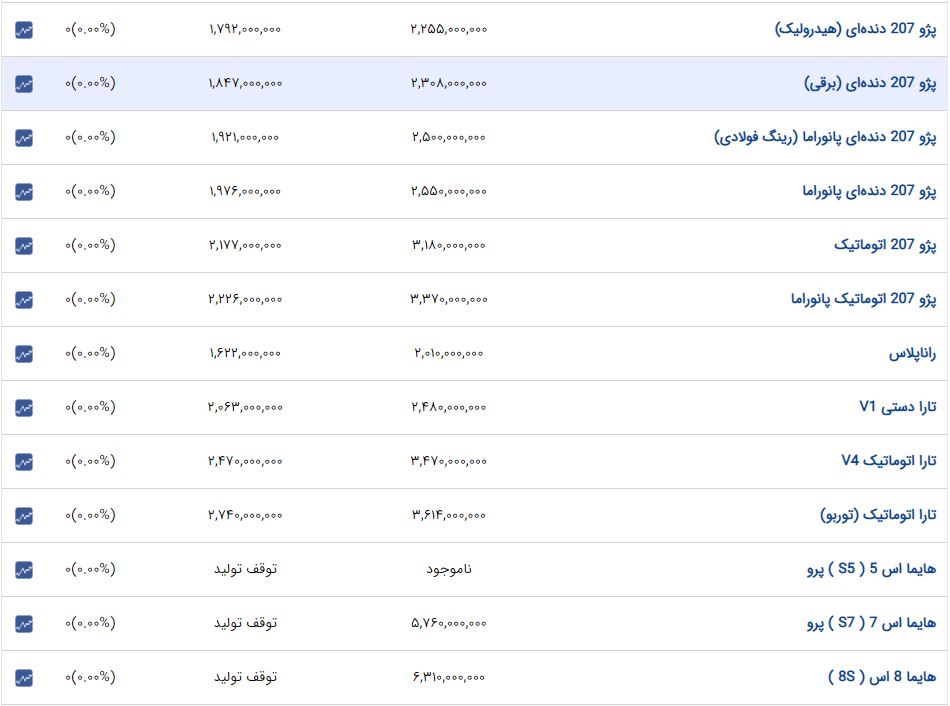Select factory price ۲,۱۷۷,۰۰۰,۰۰۰

tap(245, 245)
